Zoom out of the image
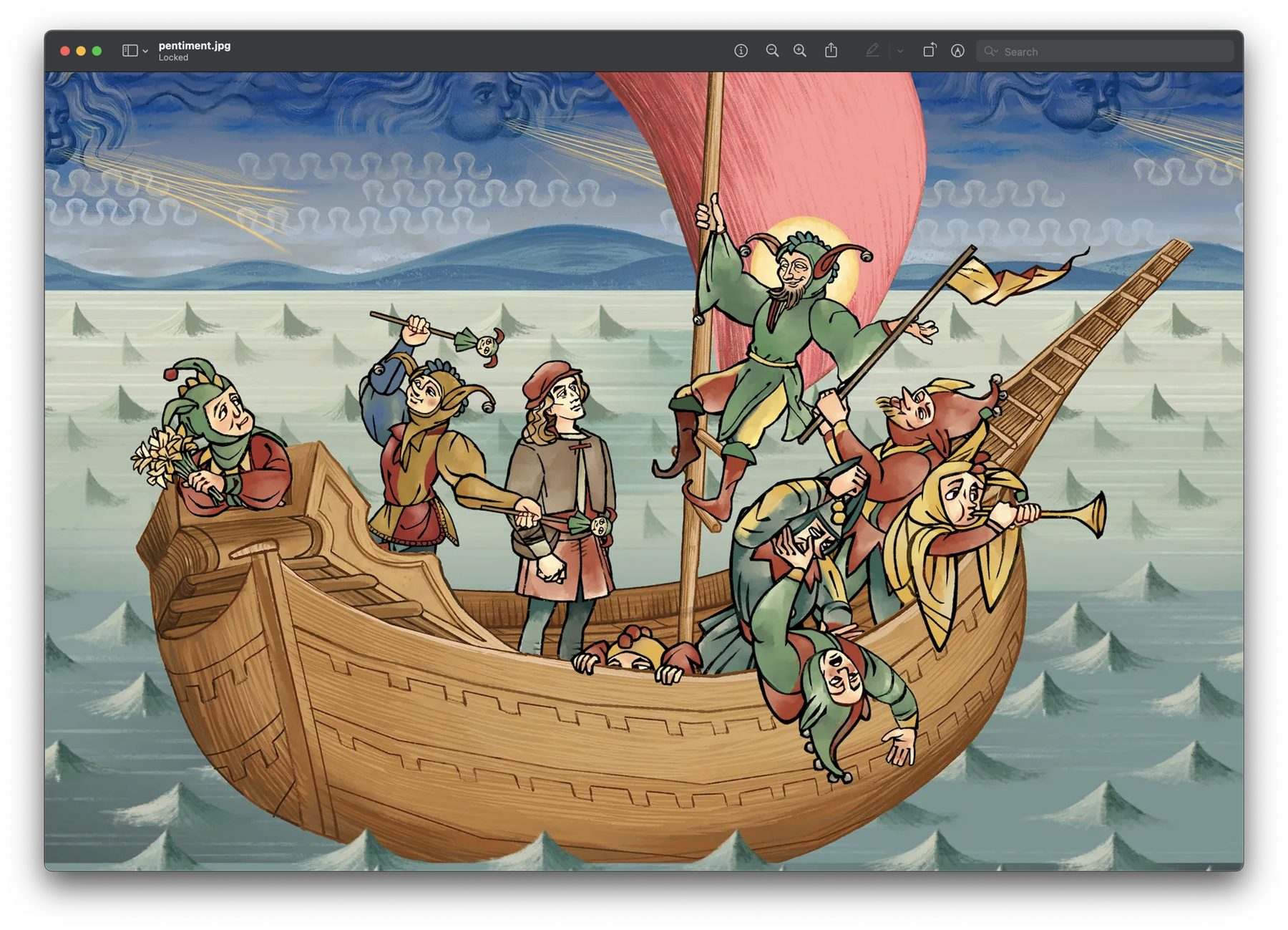Screen dimensions: 1288x930 (773, 51)
